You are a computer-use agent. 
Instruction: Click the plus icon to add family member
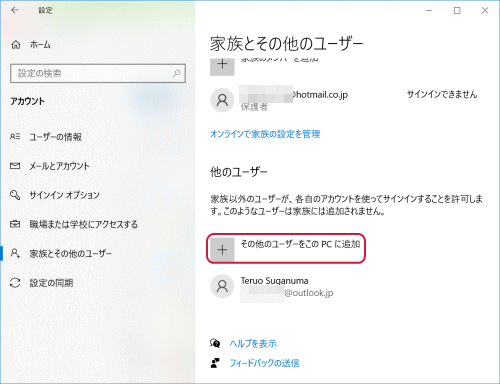222,67
